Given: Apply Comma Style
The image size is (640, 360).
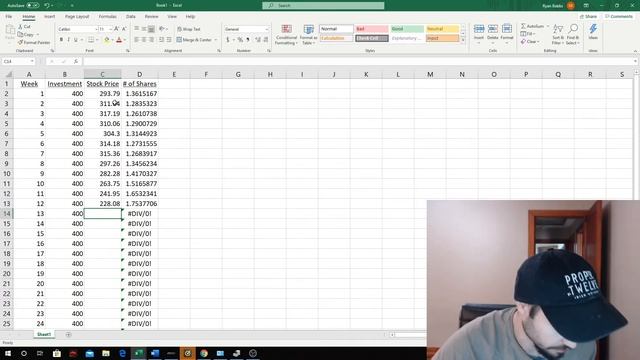Looking at the screenshot, I should 247,40.
